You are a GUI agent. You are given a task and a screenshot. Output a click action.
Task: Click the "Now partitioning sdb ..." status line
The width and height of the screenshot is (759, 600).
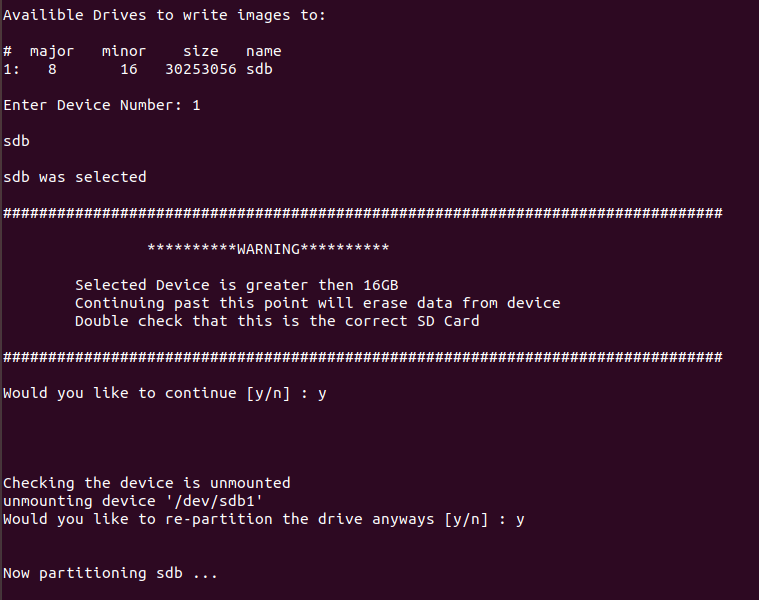tap(110, 573)
